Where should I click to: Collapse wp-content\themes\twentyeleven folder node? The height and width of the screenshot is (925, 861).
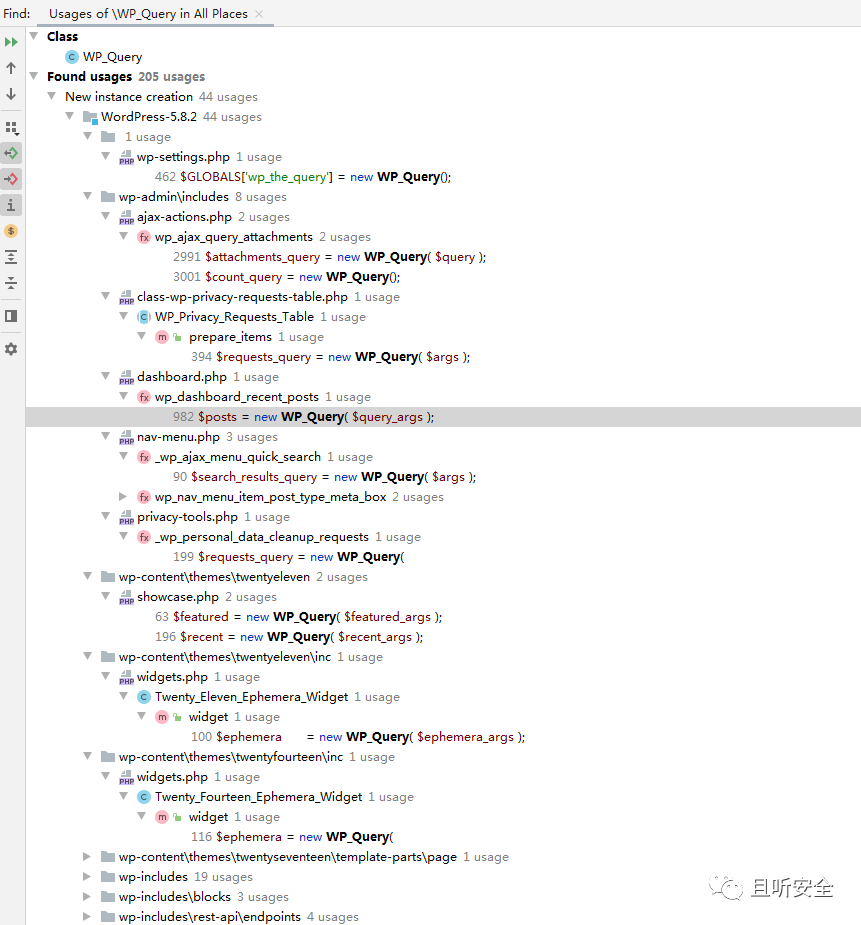click(88, 576)
